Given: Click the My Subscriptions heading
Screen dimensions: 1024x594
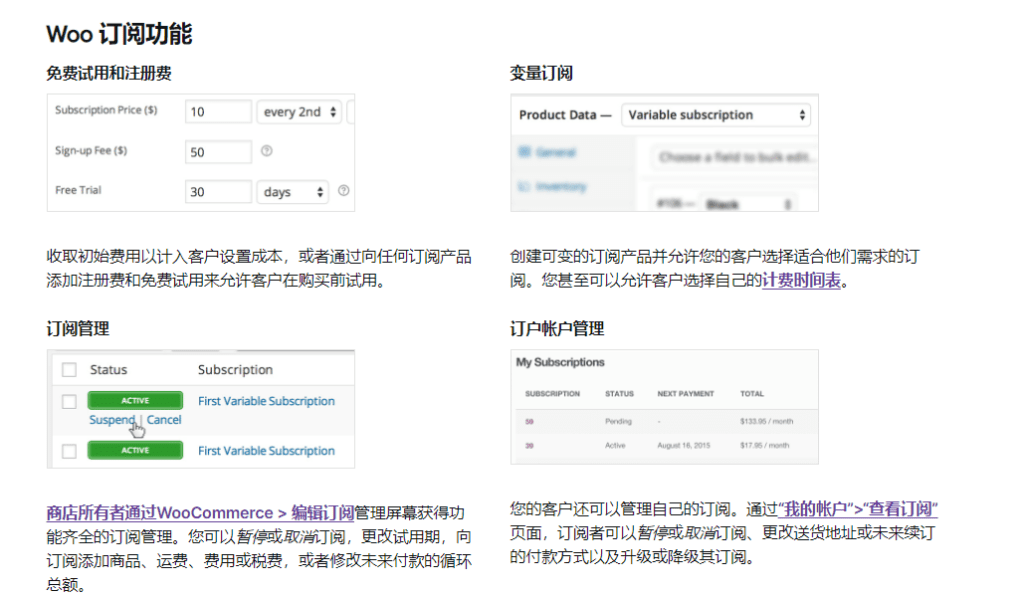Looking at the screenshot, I should 560,362.
